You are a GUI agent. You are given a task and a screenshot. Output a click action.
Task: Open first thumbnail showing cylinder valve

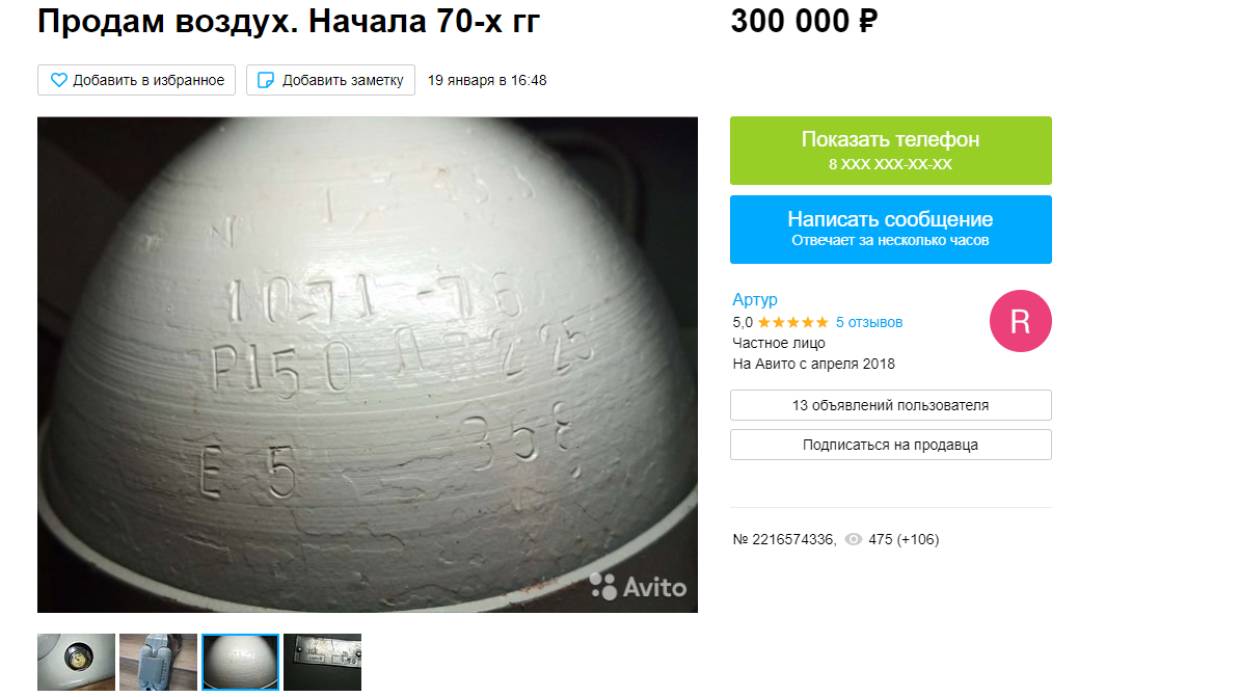(76, 662)
